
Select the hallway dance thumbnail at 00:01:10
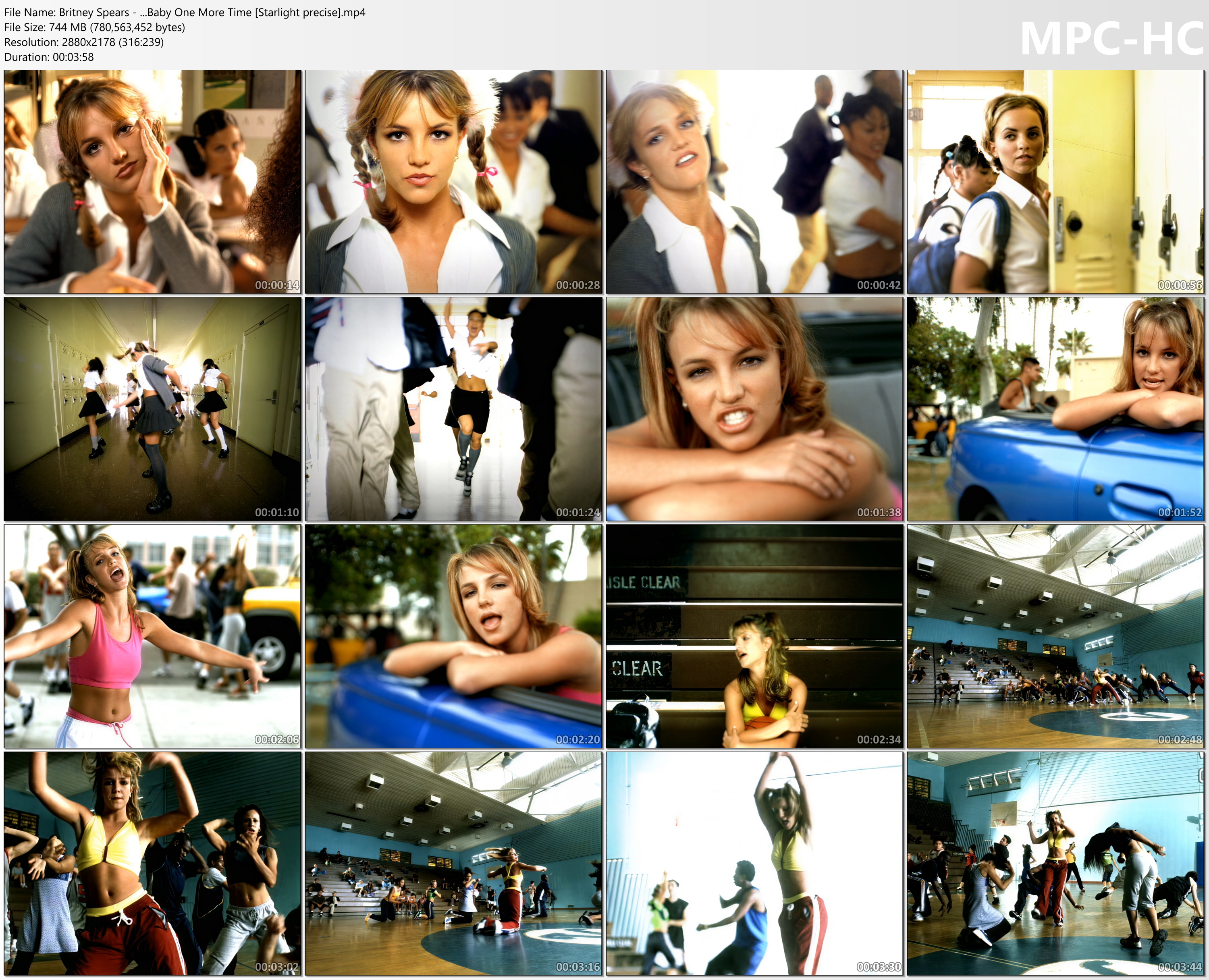(x=152, y=409)
